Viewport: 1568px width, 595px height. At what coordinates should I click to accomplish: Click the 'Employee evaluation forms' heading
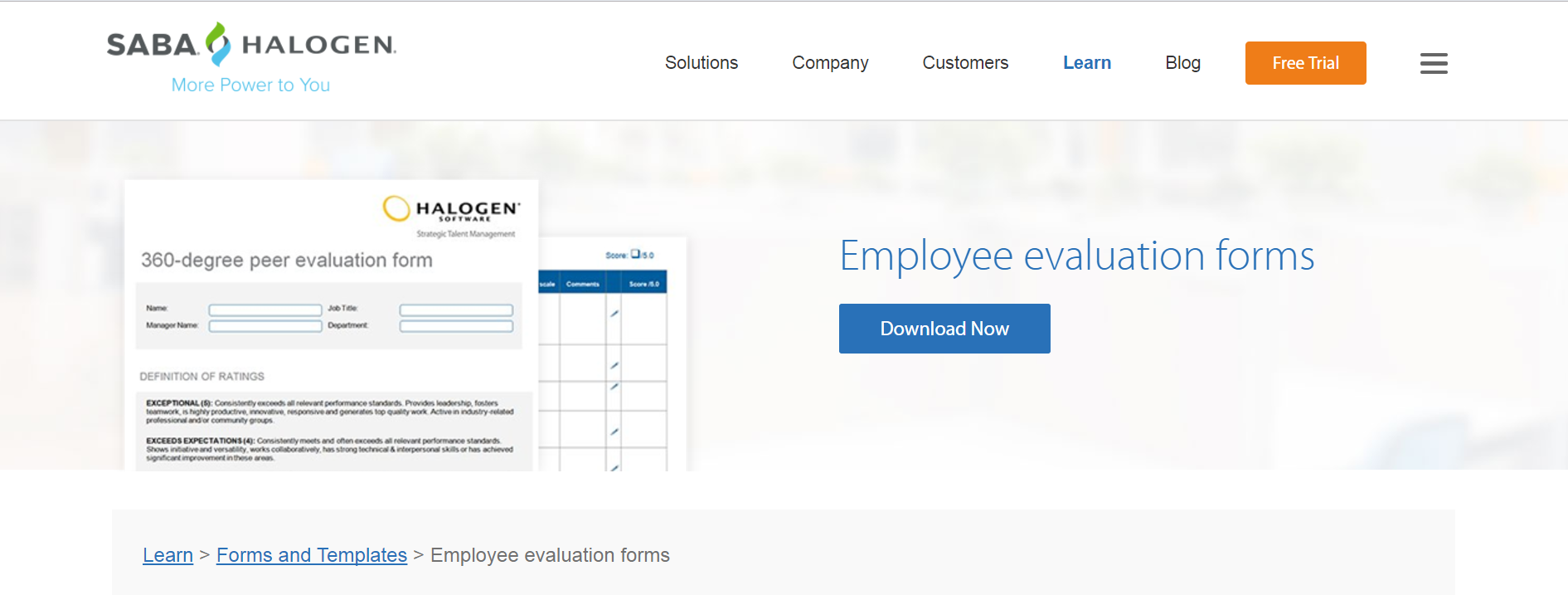point(1076,256)
